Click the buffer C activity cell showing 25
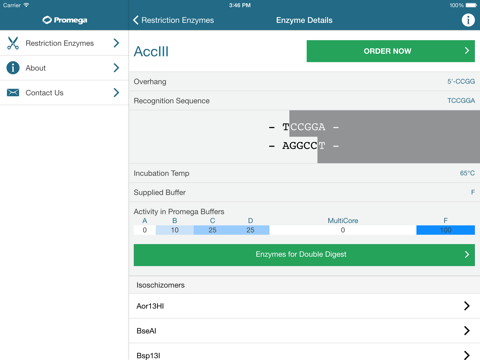 point(212,230)
